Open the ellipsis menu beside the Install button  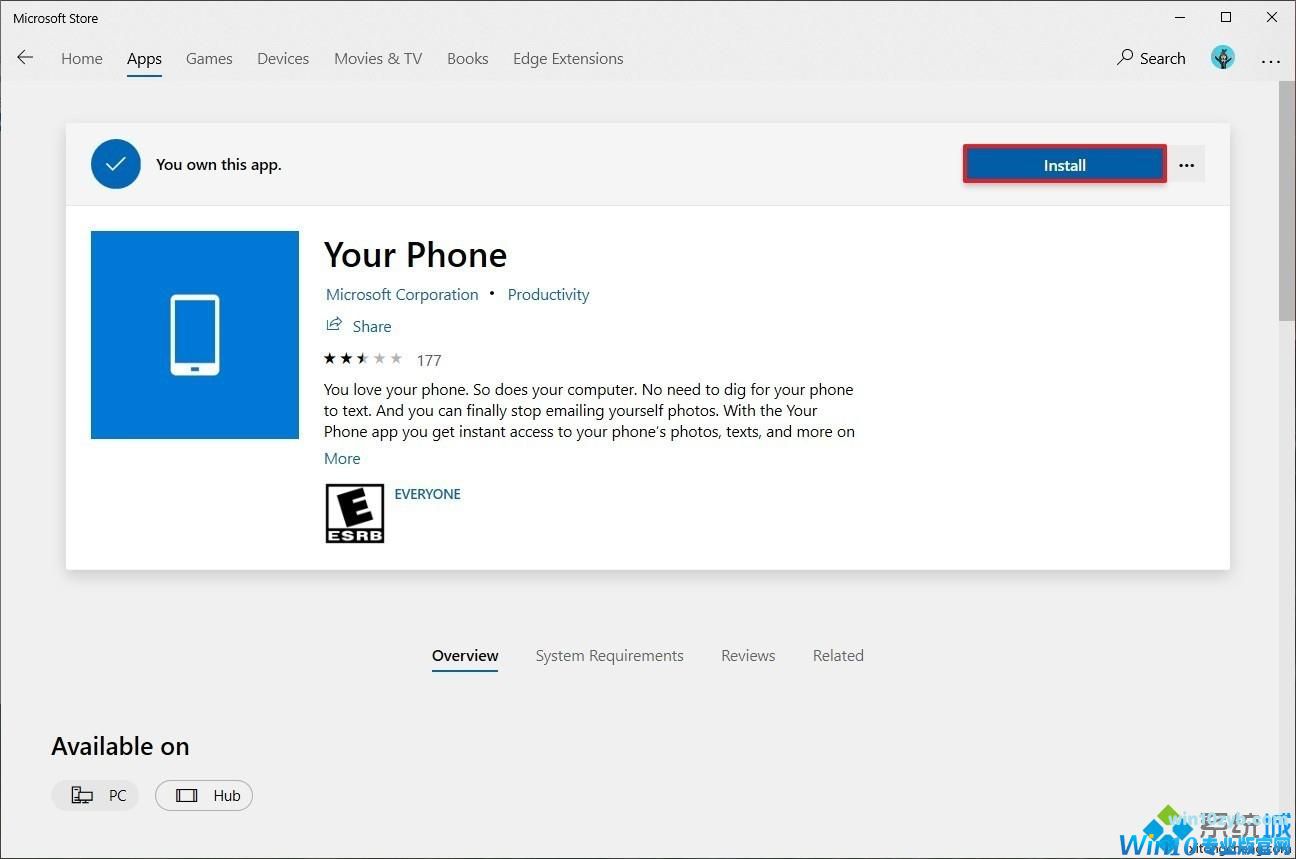1186,164
